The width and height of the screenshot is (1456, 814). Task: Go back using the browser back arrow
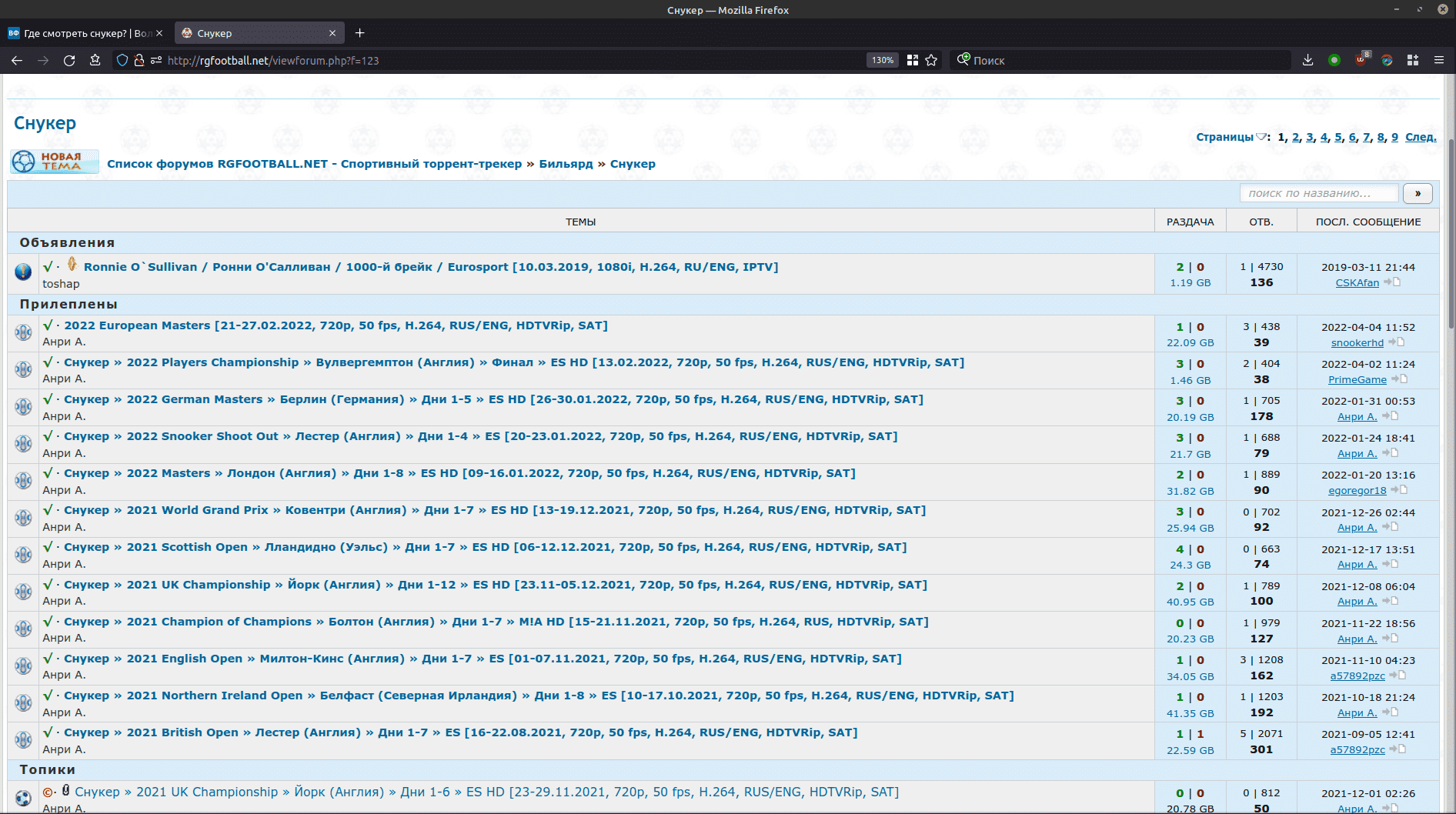pos(17,60)
